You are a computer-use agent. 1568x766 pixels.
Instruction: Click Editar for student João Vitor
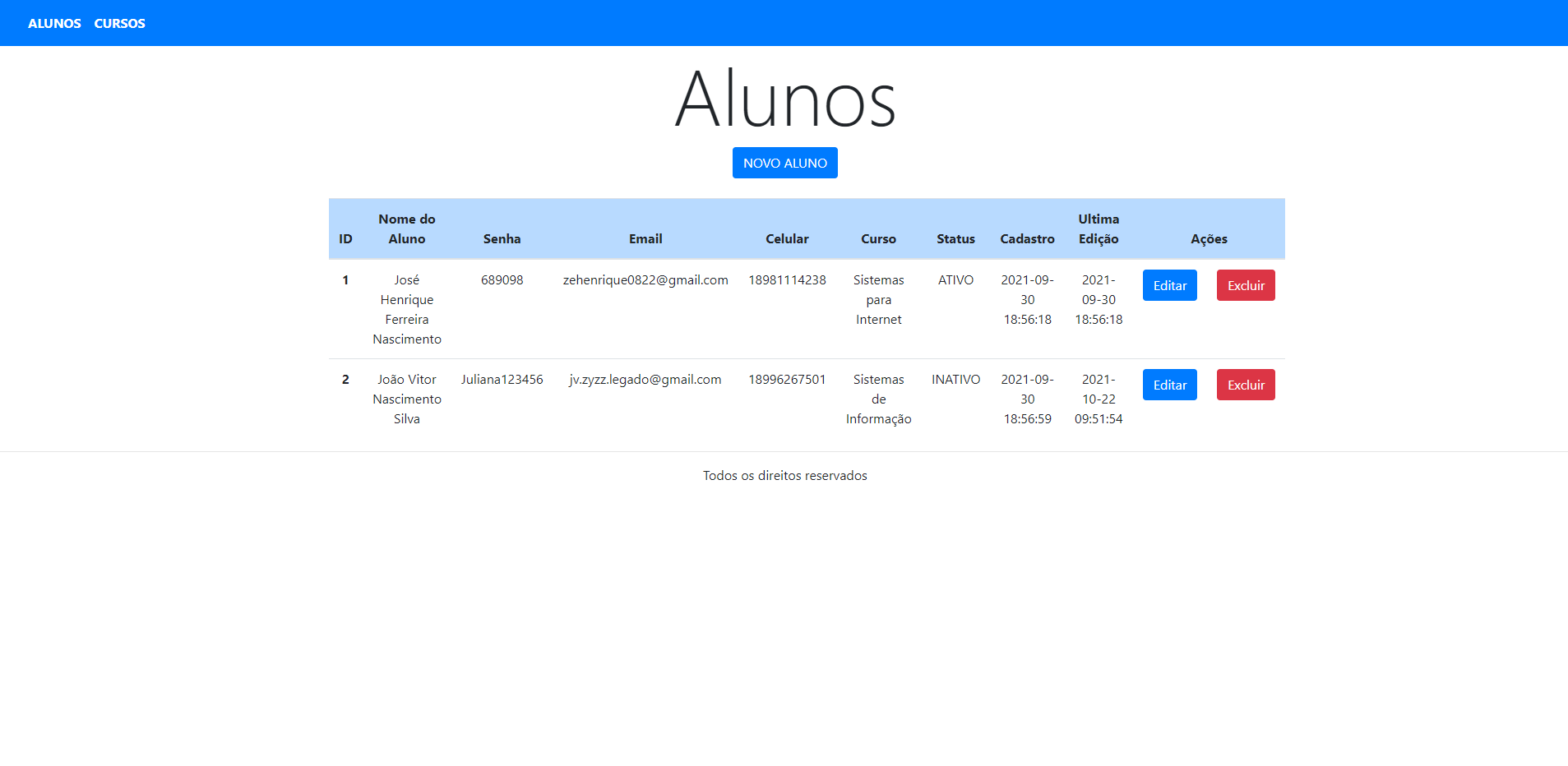click(1169, 385)
